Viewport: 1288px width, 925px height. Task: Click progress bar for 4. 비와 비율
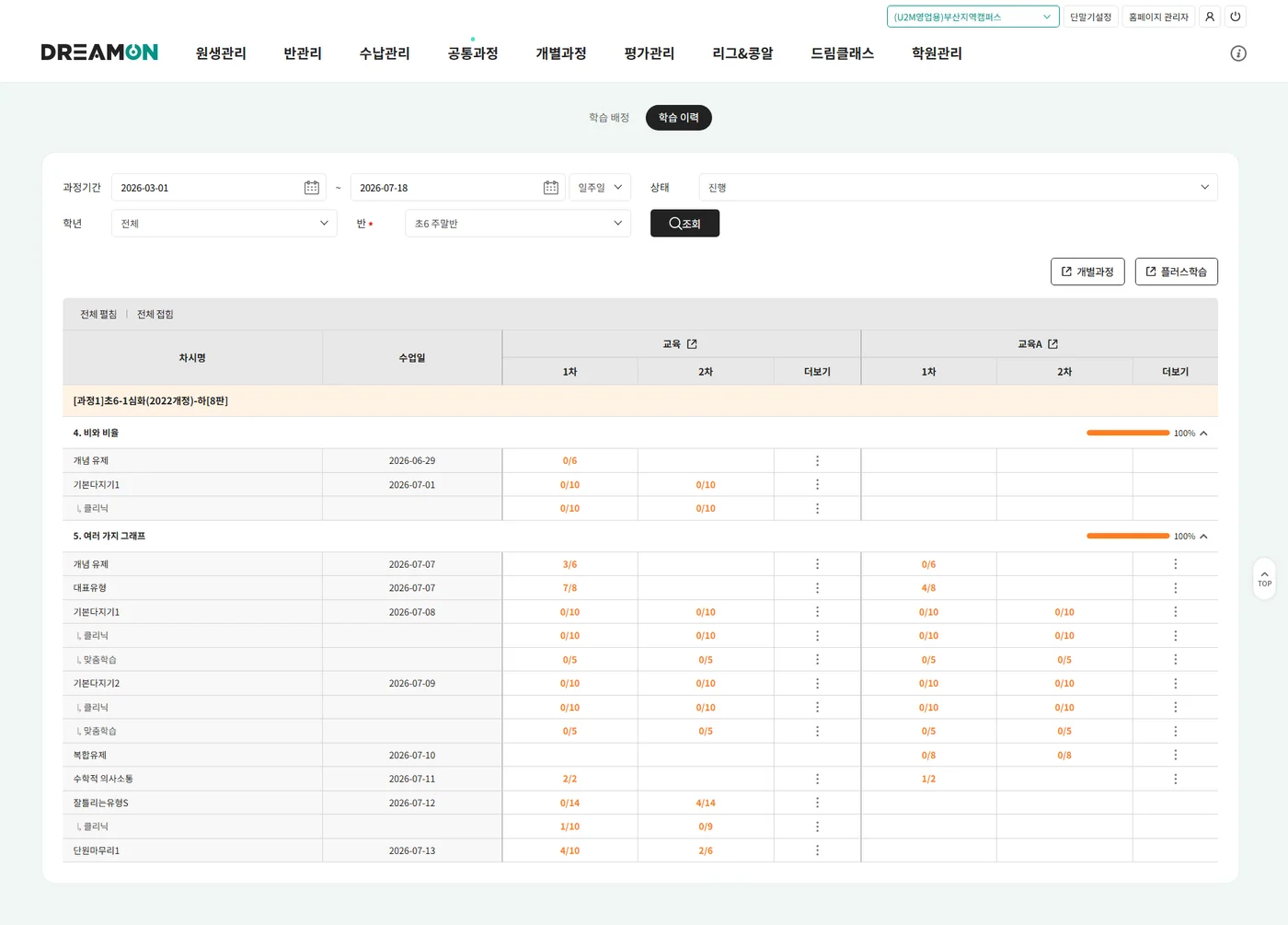click(x=1128, y=433)
